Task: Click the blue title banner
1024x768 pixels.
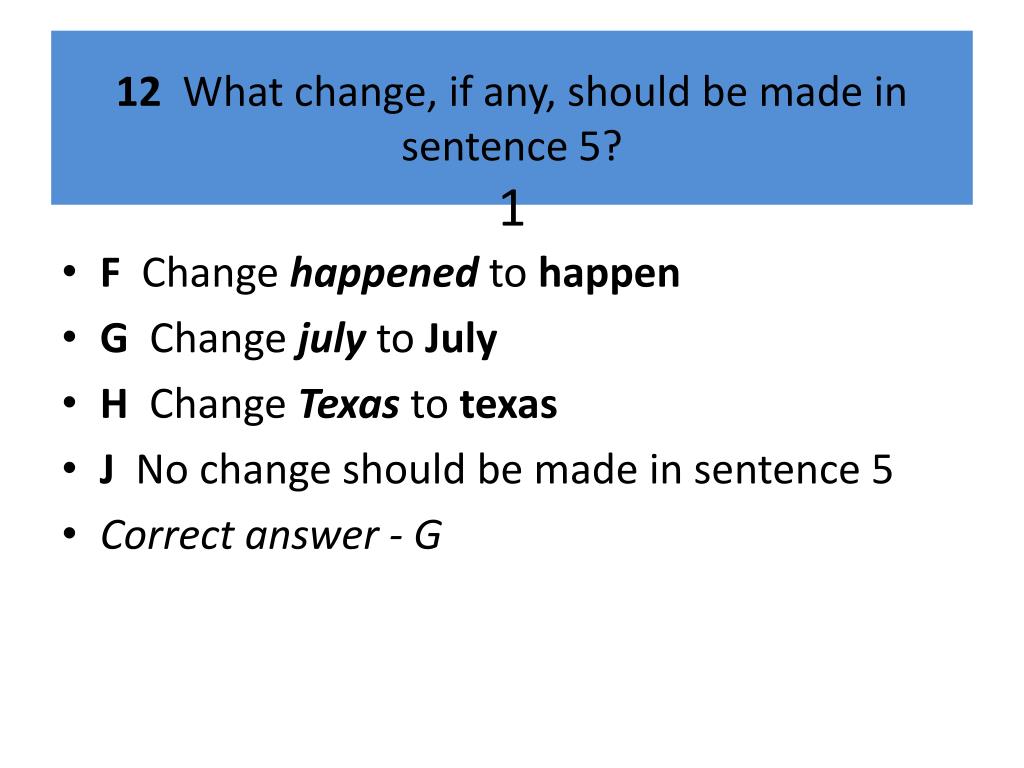Action: tap(511, 118)
